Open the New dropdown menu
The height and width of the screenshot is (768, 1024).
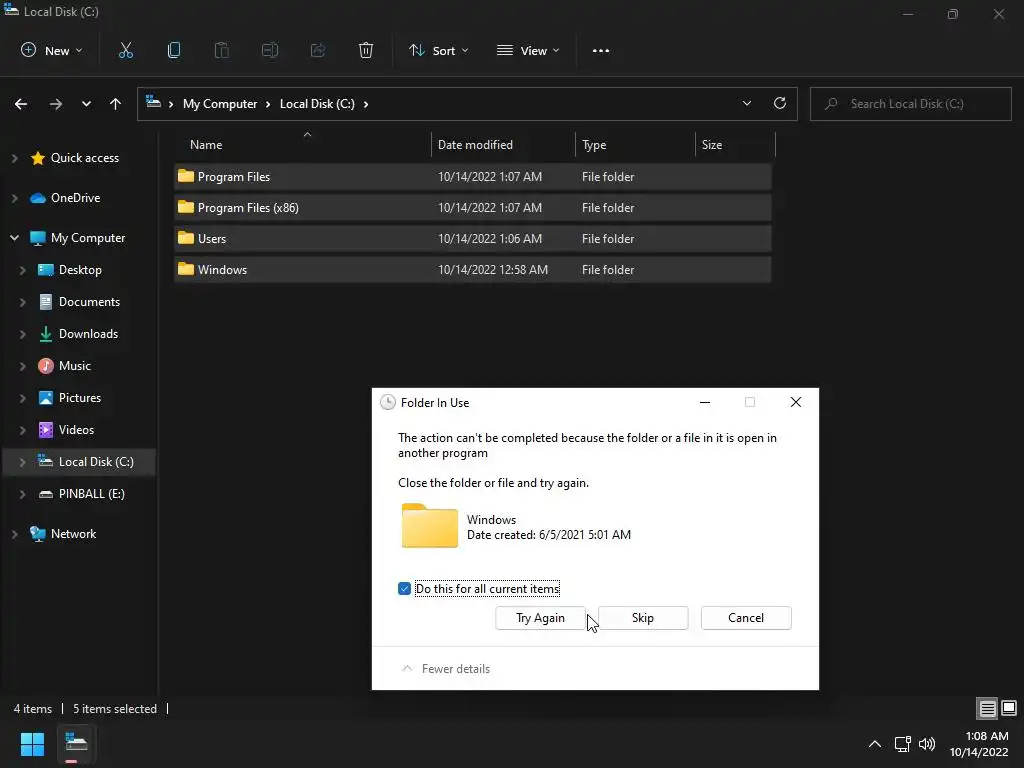(x=52, y=50)
